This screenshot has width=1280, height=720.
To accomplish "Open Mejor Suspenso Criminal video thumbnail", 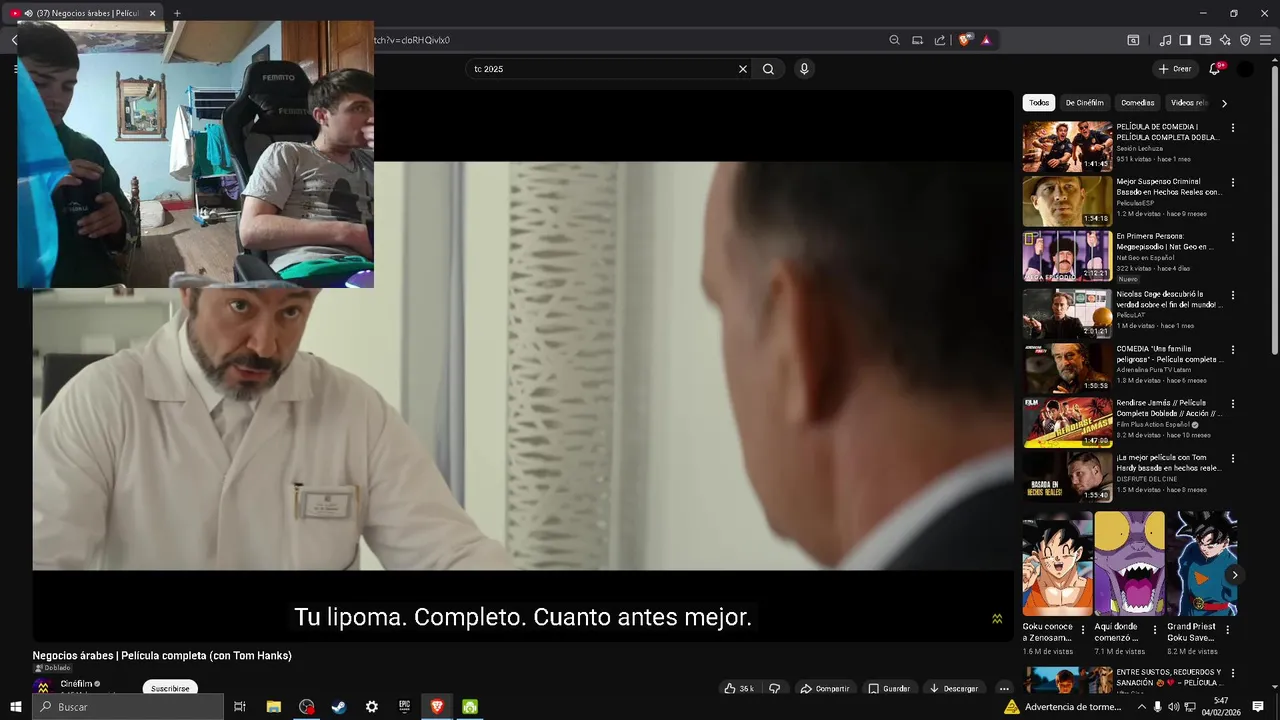I will click(1067, 201).
